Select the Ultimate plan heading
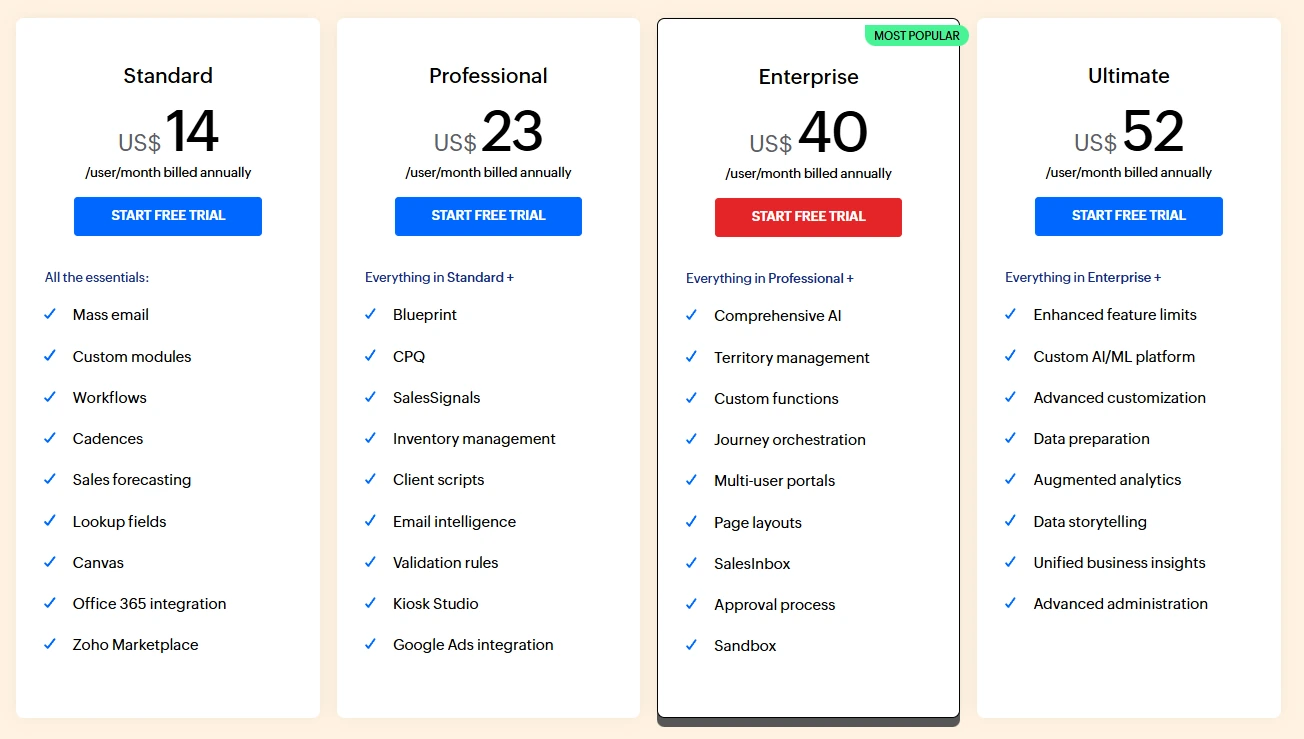The height and width of the screenshot is (739, 1304). (x=1128, y=75)
